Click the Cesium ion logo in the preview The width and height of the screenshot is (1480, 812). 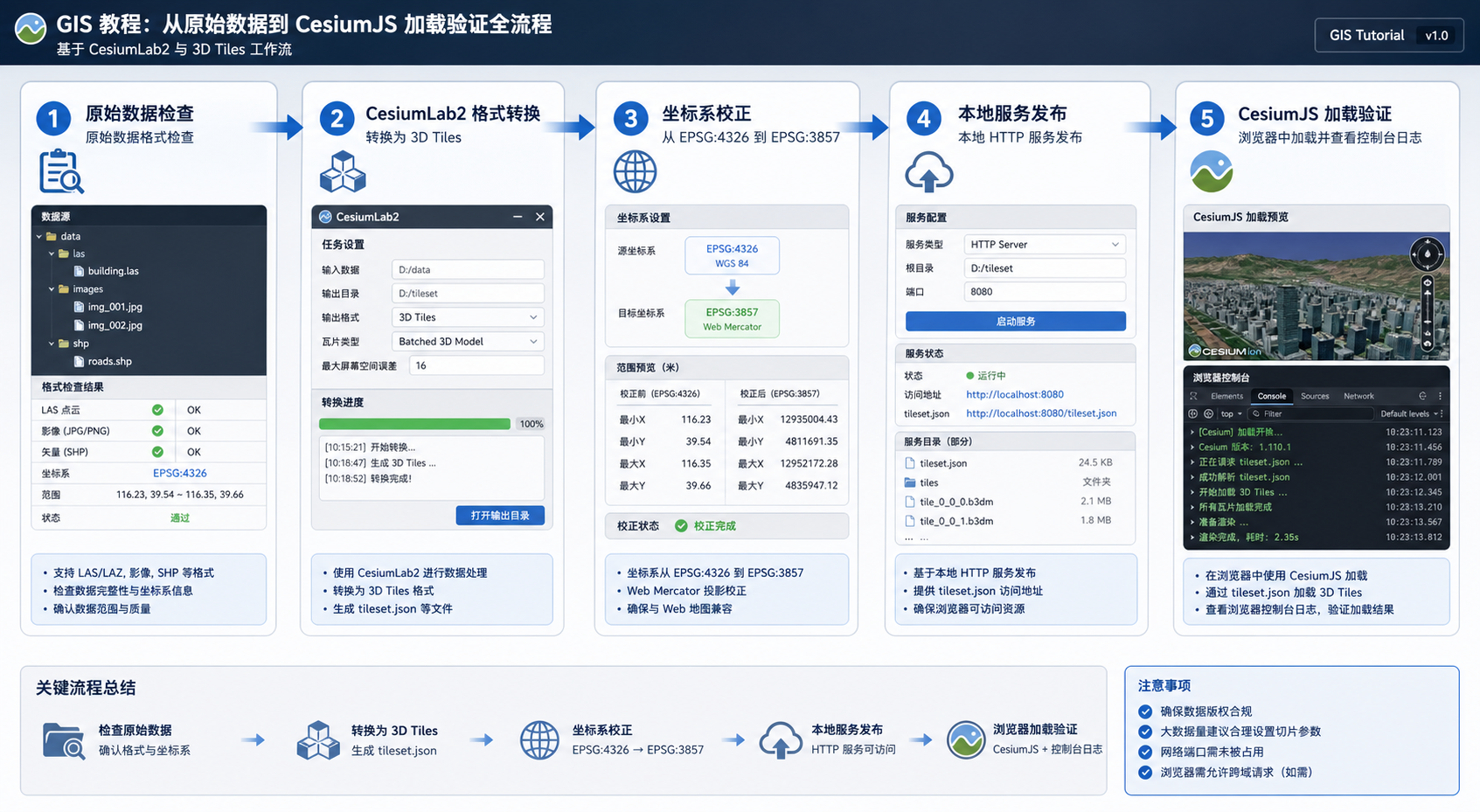[1225, 351]
